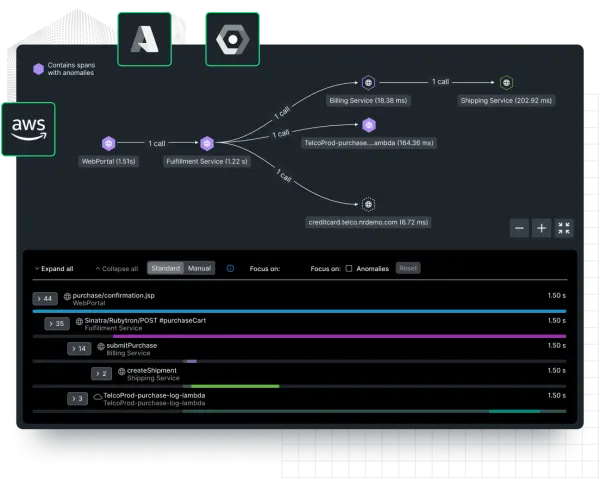Select the Fulfillment Service node icon
Image resolution: width=600 pixels, height=490 pixels.
pyautogui.click(x=207, y=143)
